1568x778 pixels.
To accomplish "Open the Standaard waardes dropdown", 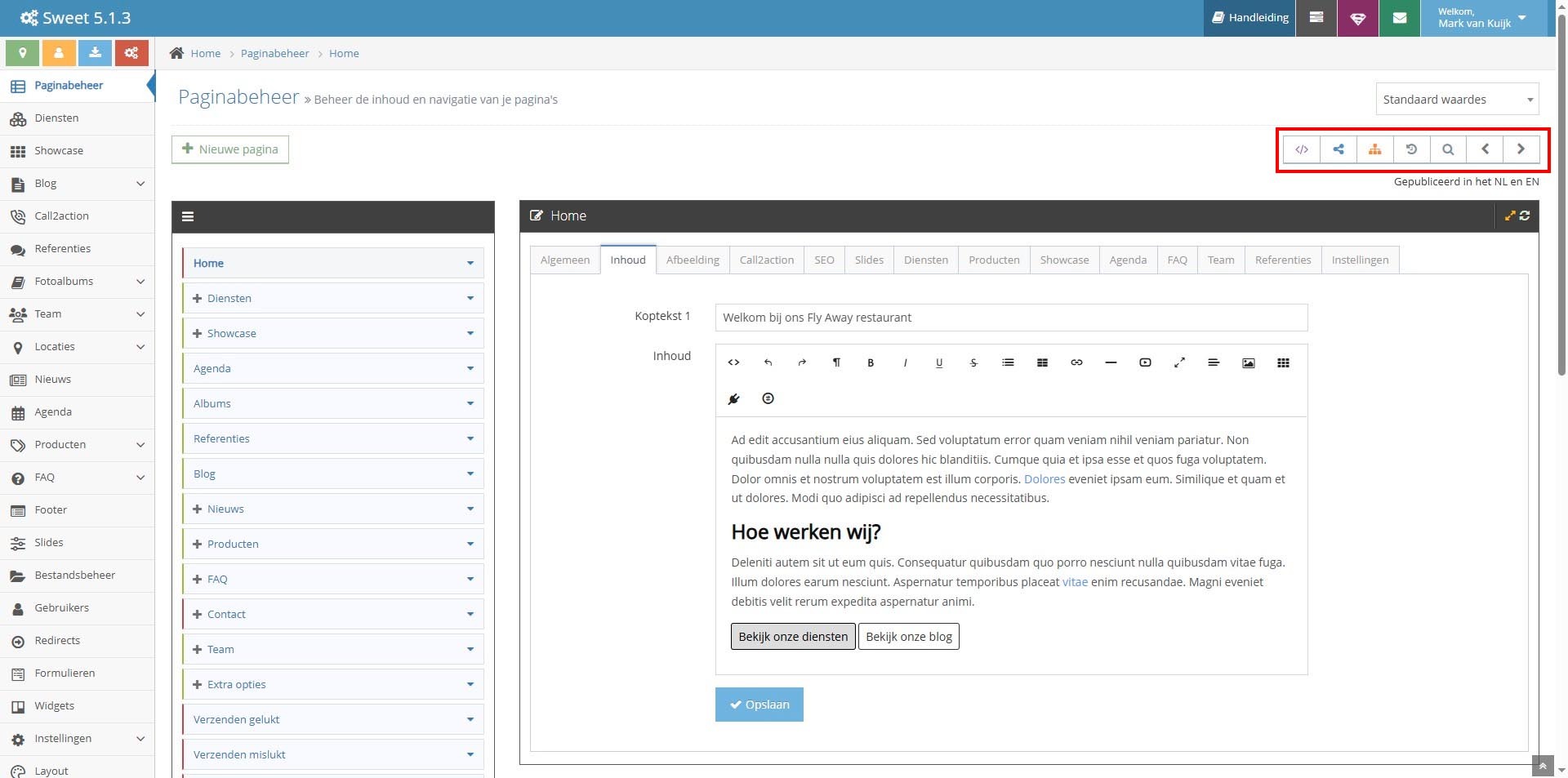I will tap(1457, 100).
